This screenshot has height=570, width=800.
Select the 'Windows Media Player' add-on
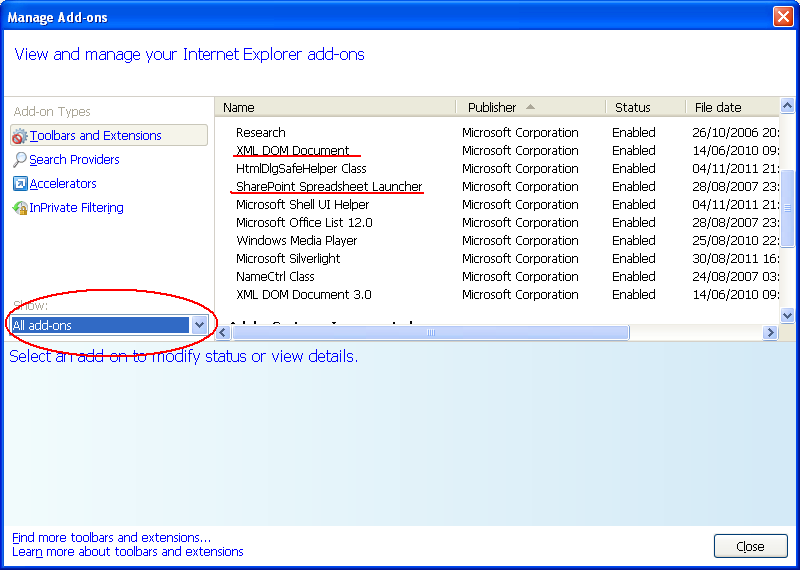tap(296, 240)
